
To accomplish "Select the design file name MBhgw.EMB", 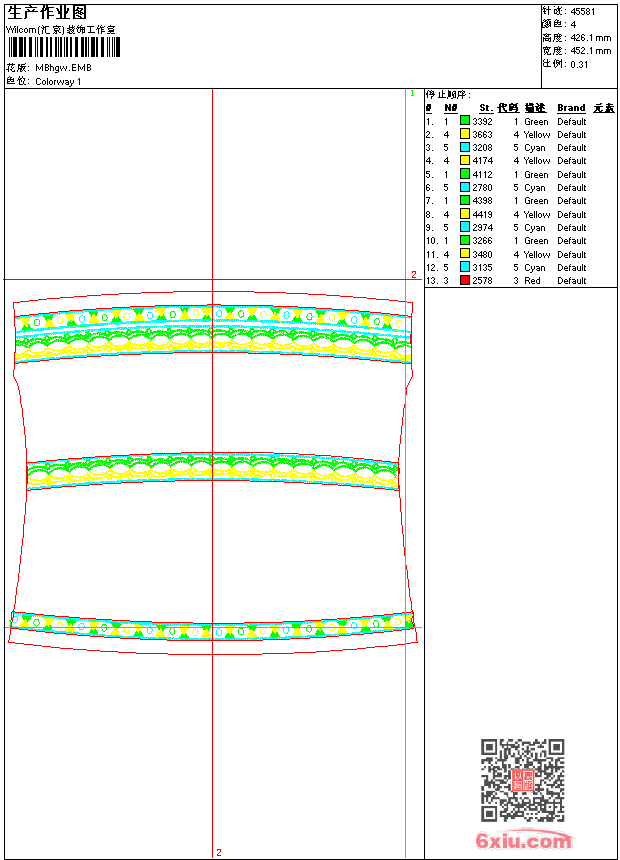I will coord(63,68).
